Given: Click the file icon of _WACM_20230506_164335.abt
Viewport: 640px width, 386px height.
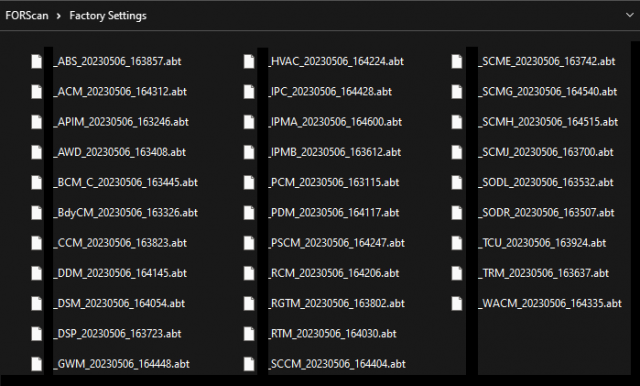Looking at the screenshot, I should [457, 303].
